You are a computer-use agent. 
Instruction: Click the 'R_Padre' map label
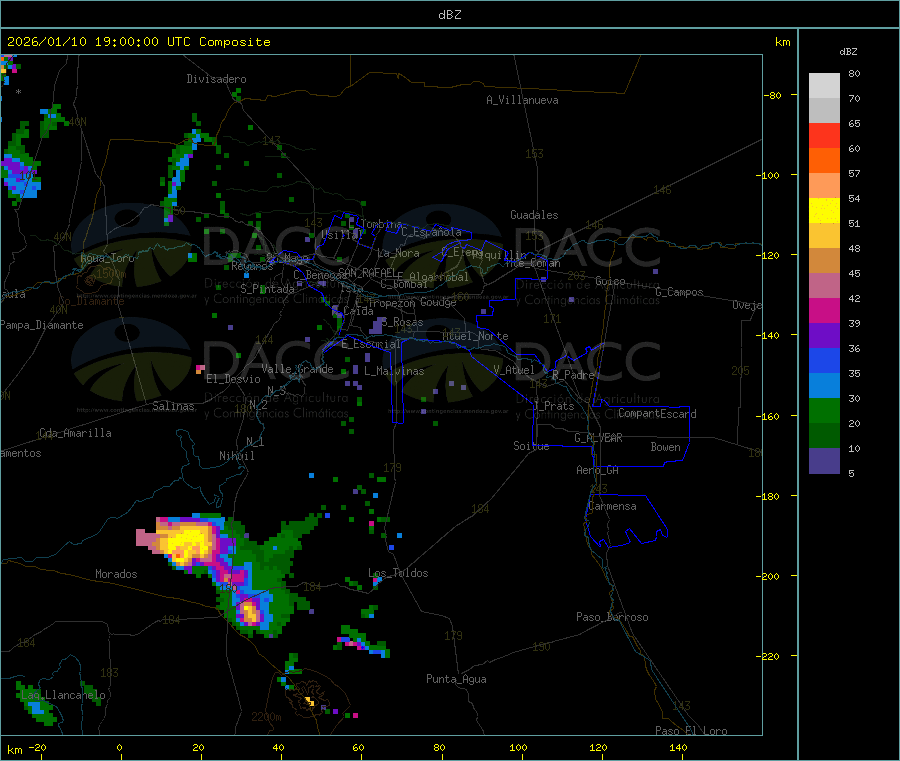coord(573,375)
